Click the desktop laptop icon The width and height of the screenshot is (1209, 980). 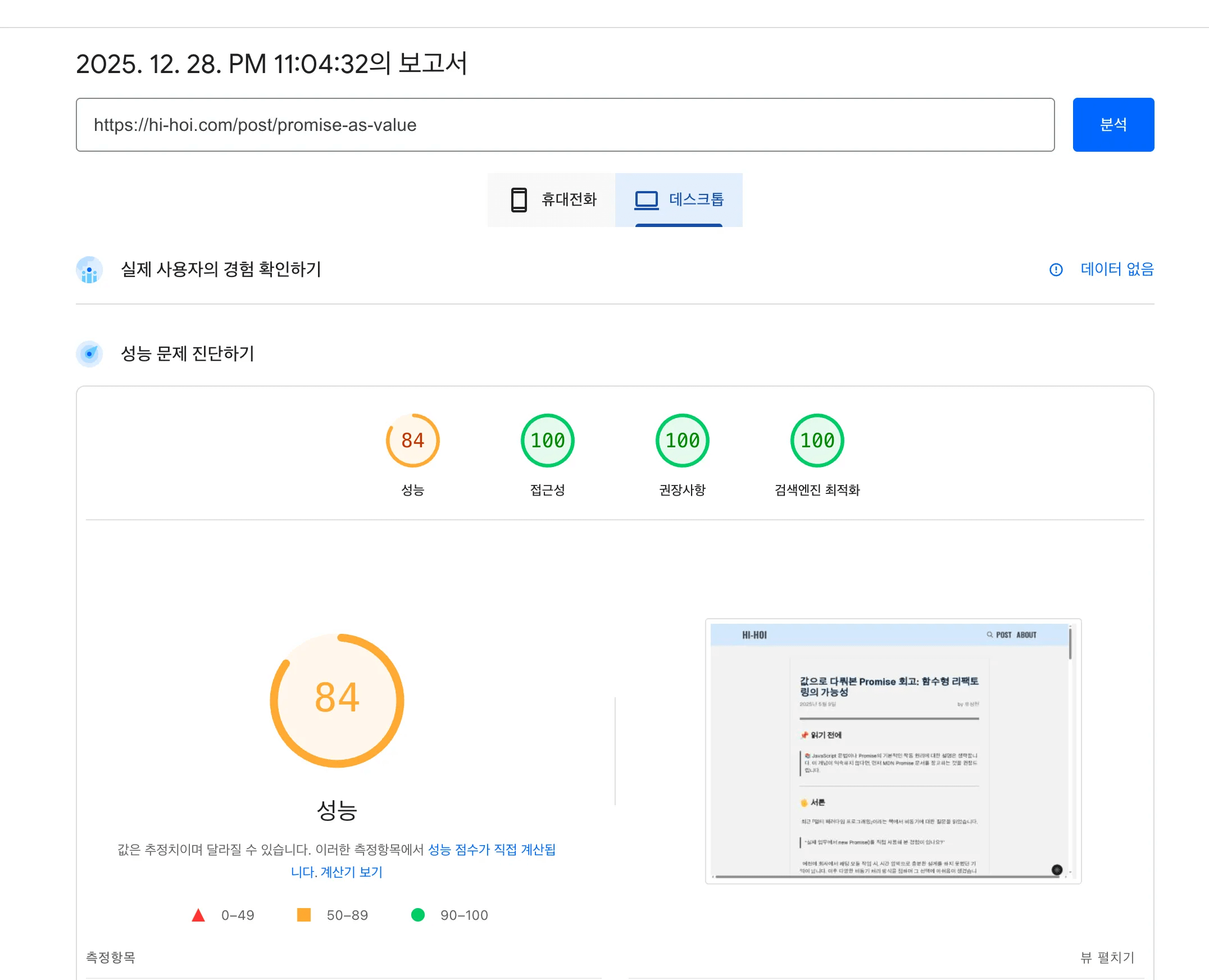click(x=646, y=200)
